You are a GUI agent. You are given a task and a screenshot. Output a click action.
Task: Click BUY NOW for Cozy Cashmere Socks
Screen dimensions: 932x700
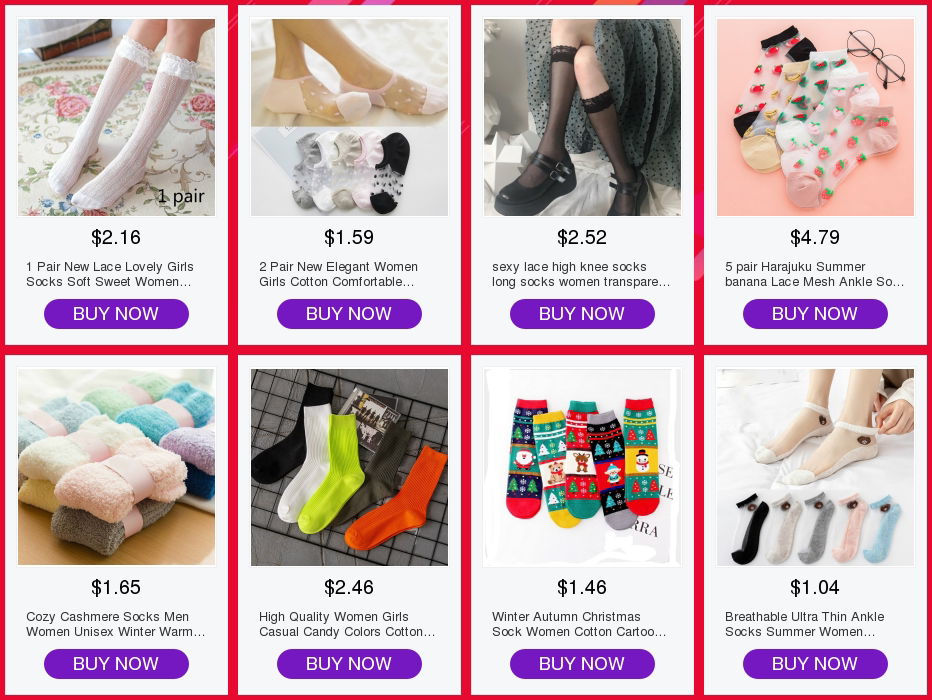[x=116, y=664]
